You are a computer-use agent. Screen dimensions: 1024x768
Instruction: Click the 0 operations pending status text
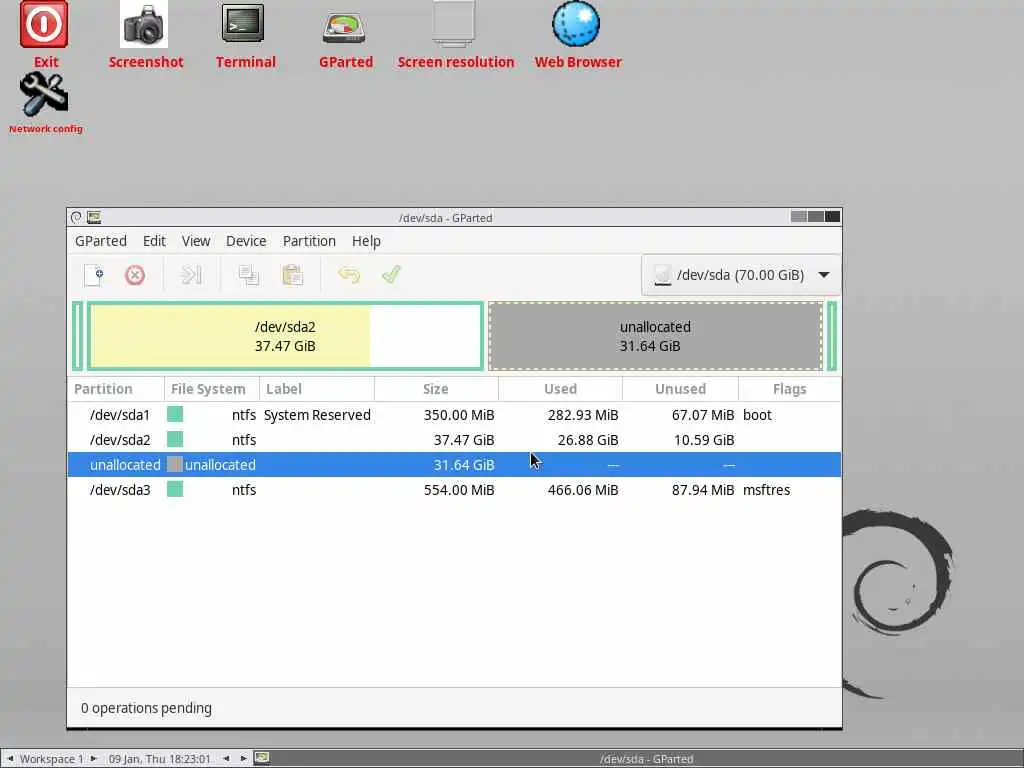[146, 708]
